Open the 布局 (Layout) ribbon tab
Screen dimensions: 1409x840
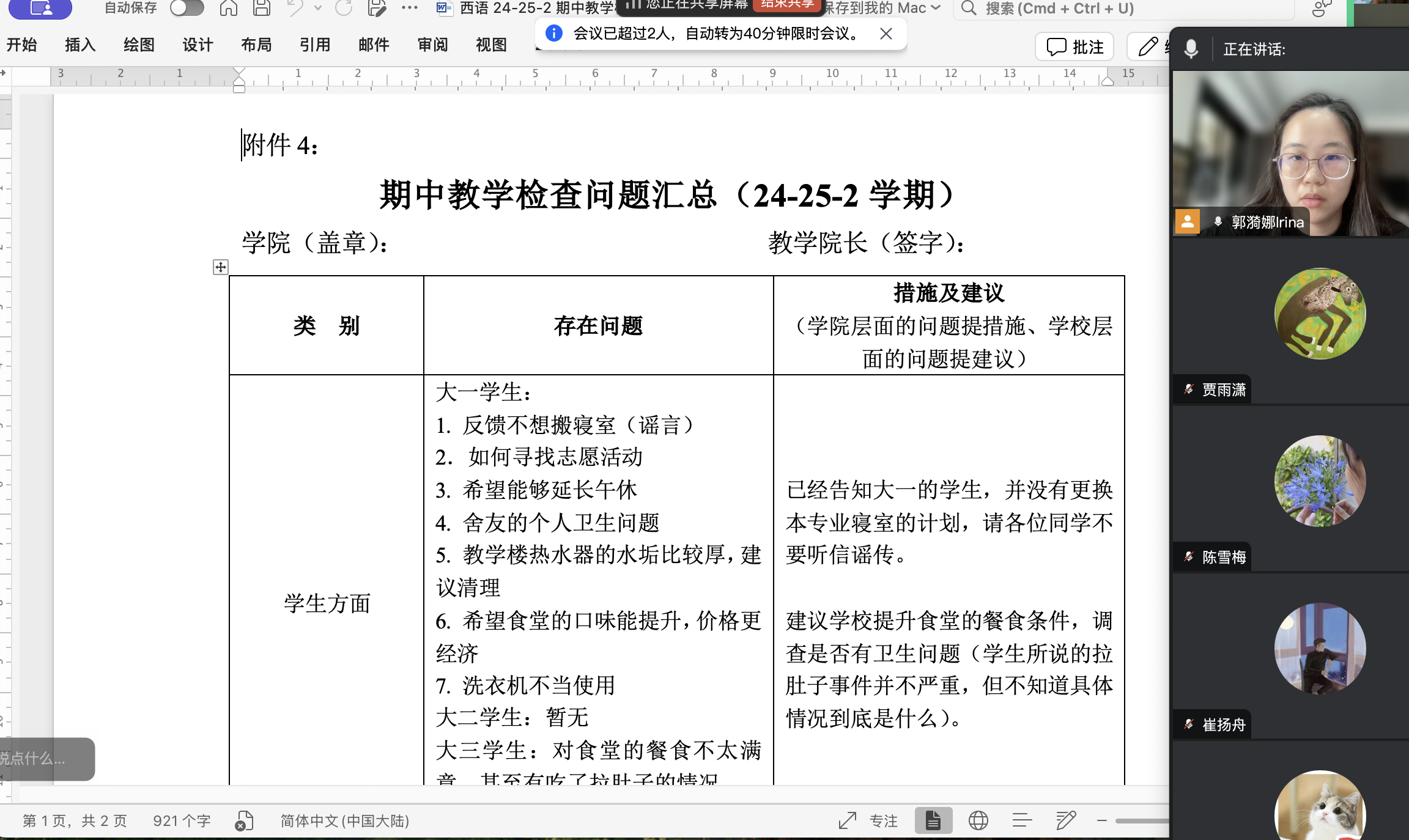(x=257, y=45)
